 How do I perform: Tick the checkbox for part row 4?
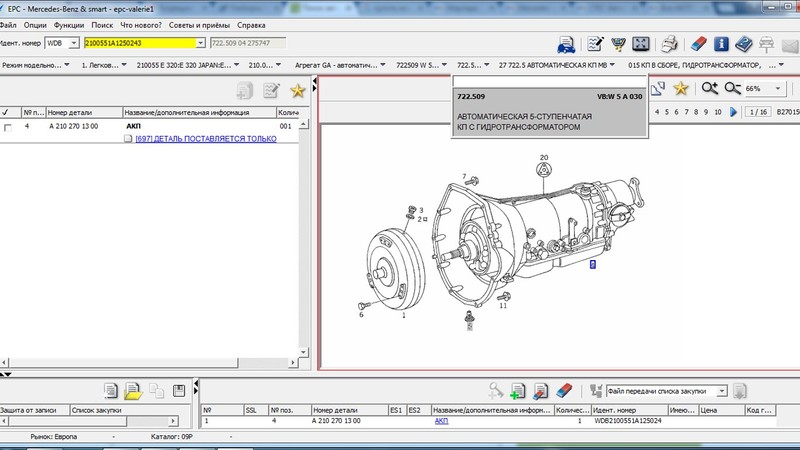click(x=9, y=128)
